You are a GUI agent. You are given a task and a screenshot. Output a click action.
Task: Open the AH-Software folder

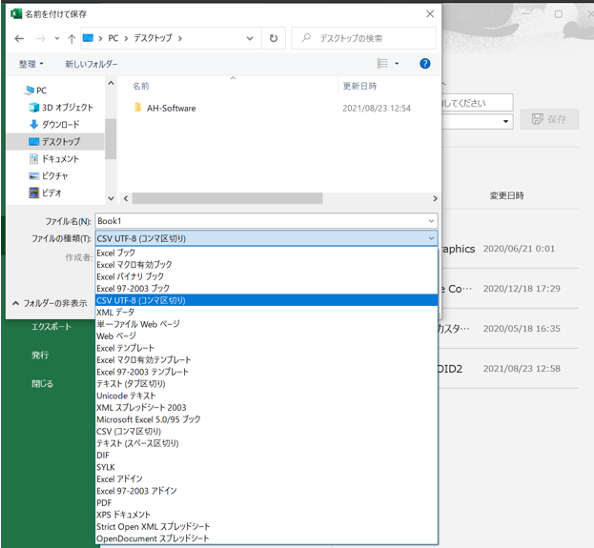(x=171, y=108)
